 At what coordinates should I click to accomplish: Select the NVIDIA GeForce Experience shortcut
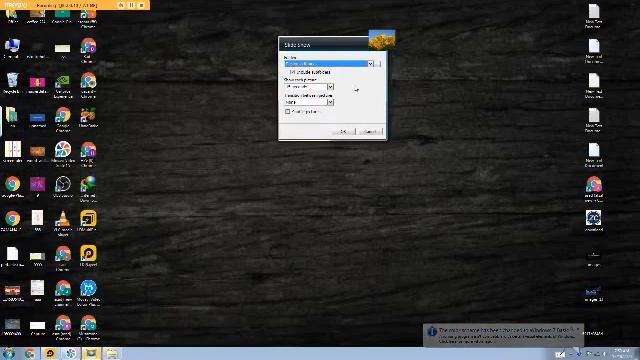click(x=62, y=85)
